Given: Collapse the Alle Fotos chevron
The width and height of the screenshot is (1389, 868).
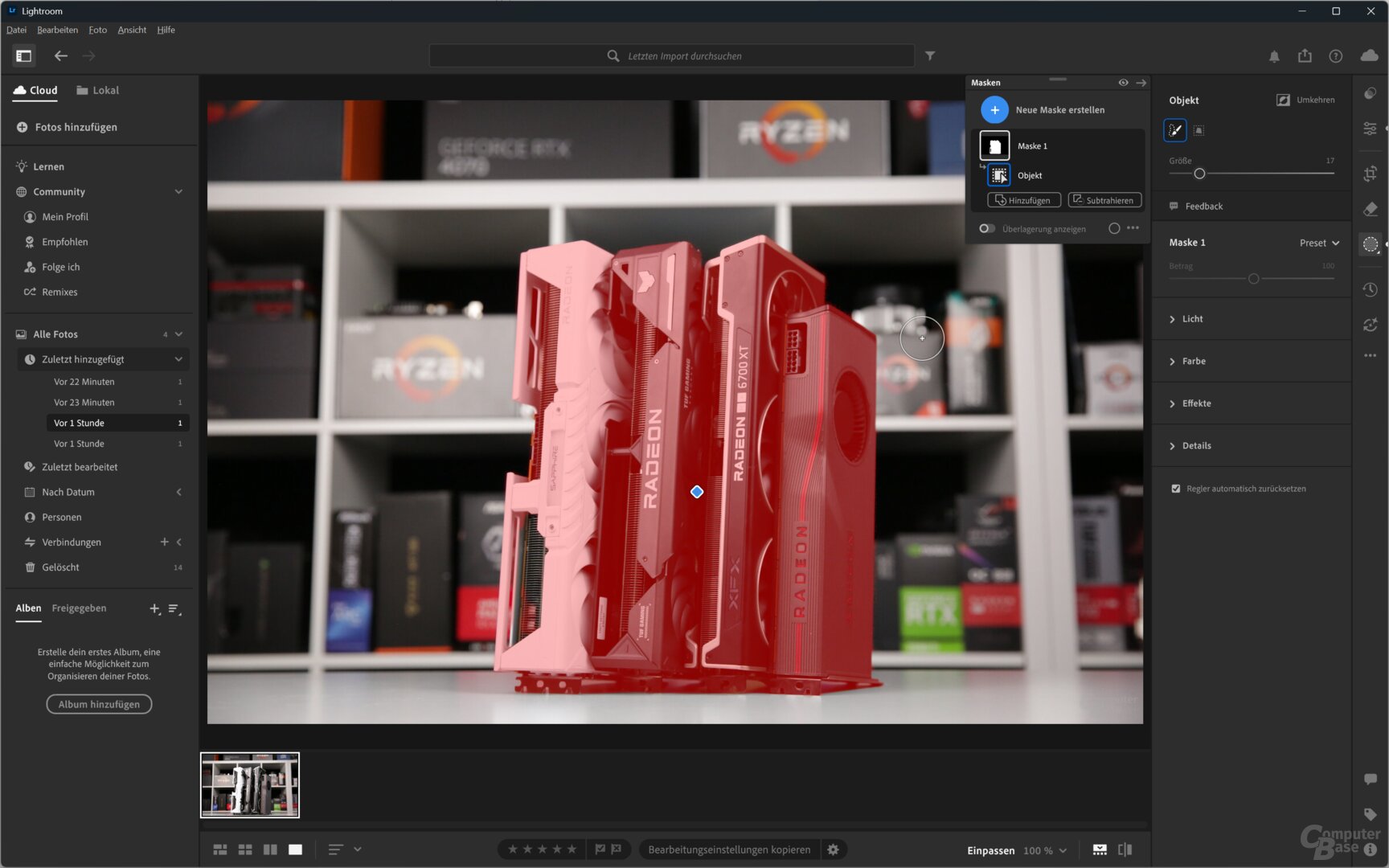Looking at the screenshot, I should coord(178,334).
